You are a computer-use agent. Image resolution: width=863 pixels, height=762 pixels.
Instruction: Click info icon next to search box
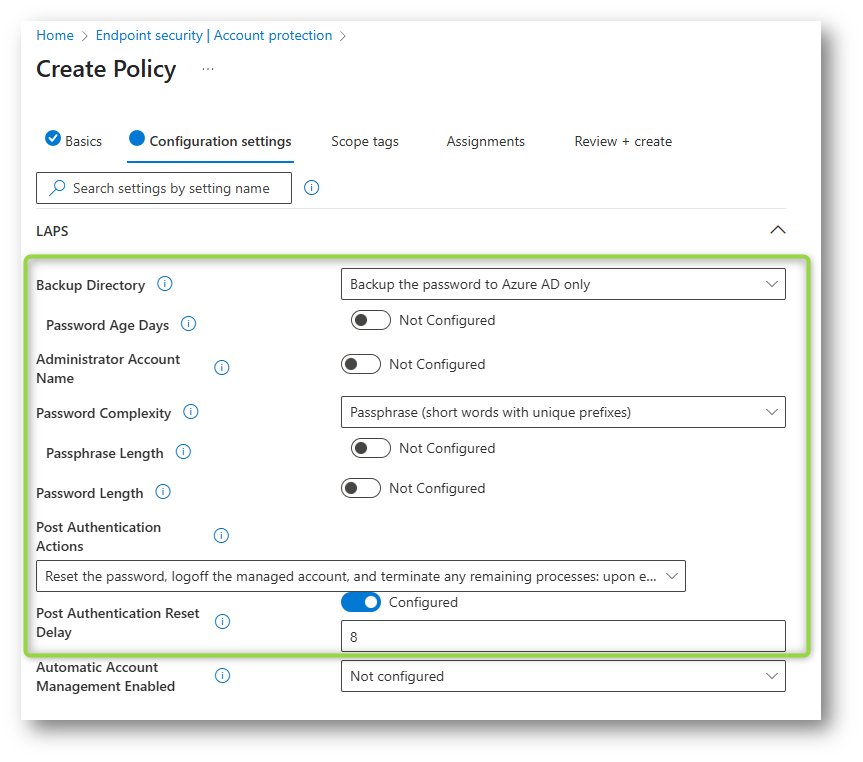pos(312,188)
